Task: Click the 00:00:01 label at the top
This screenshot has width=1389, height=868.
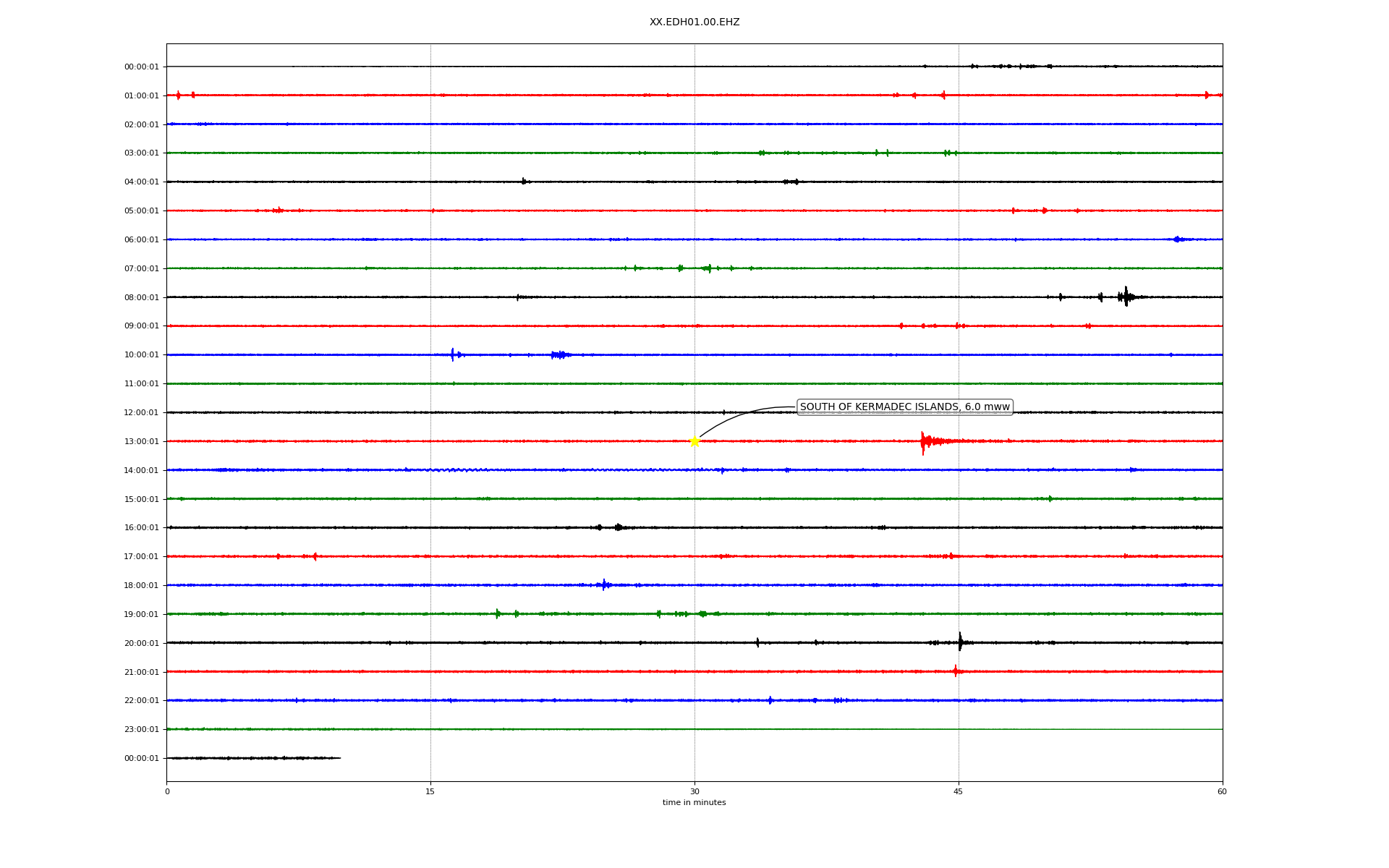Action: pyautogui.click(x=141, y=67)
